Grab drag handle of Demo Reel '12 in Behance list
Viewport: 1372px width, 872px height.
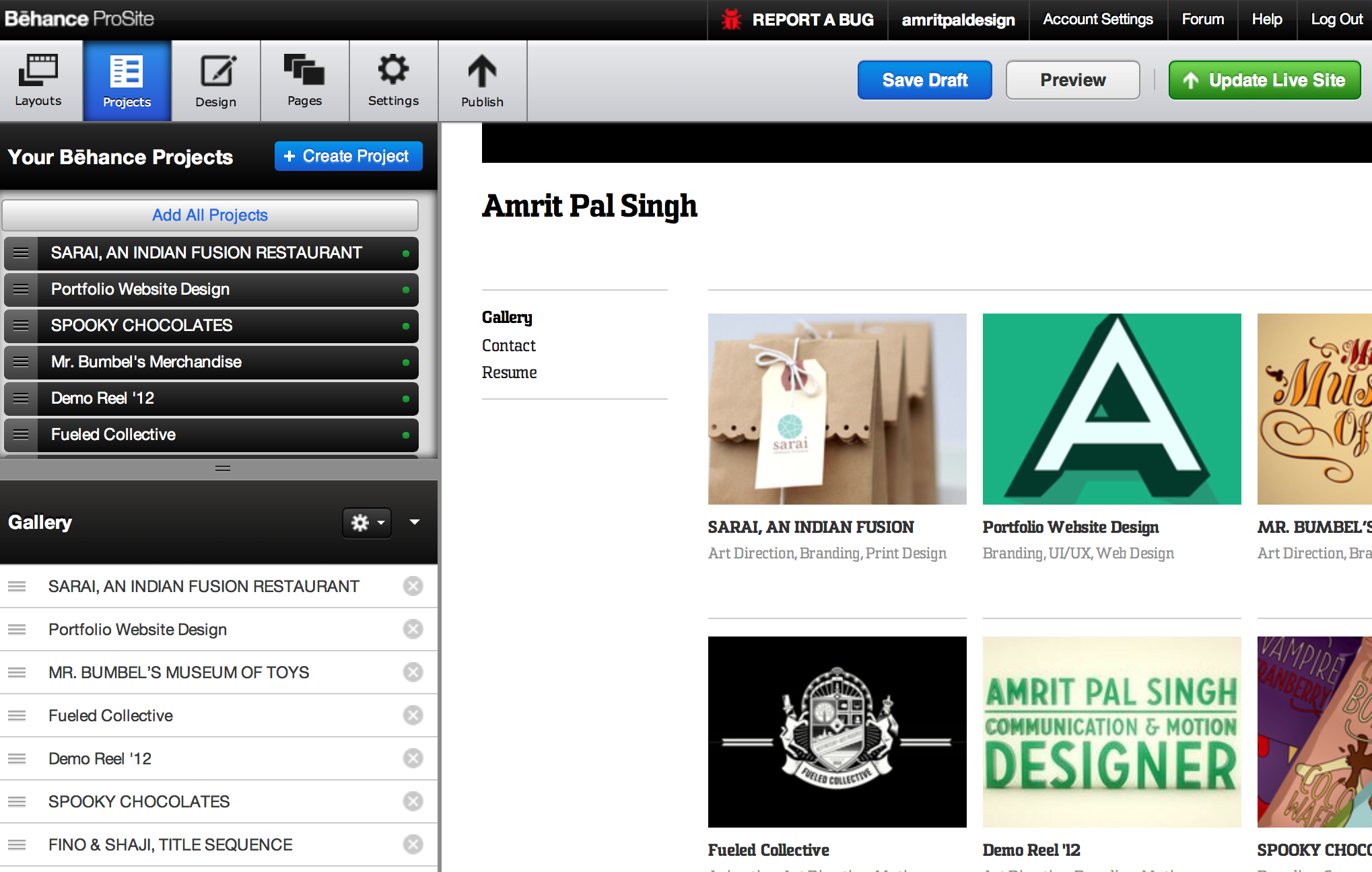click(21, 398)
